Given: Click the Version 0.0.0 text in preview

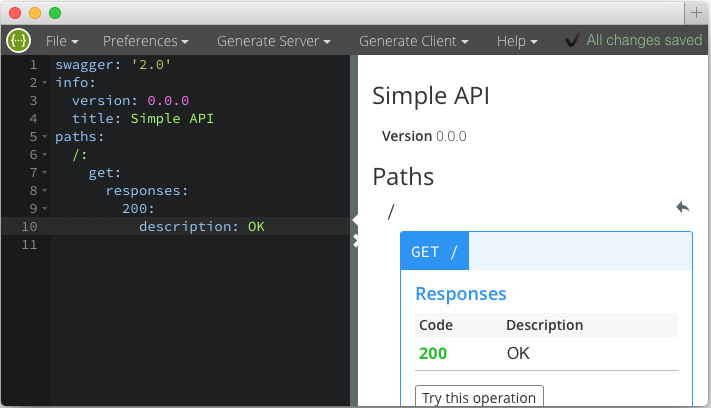Looking at the screenshot, I should [424, 136].
